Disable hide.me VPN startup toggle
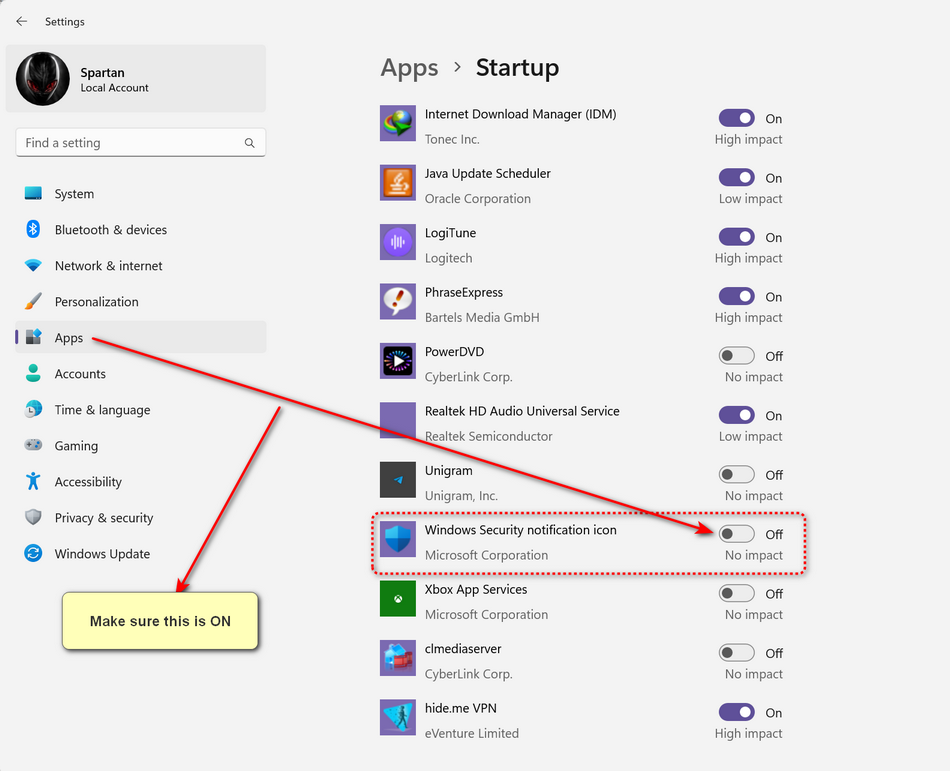The height and width of the screenshot is (771, 950). click(x=737, y=713)
